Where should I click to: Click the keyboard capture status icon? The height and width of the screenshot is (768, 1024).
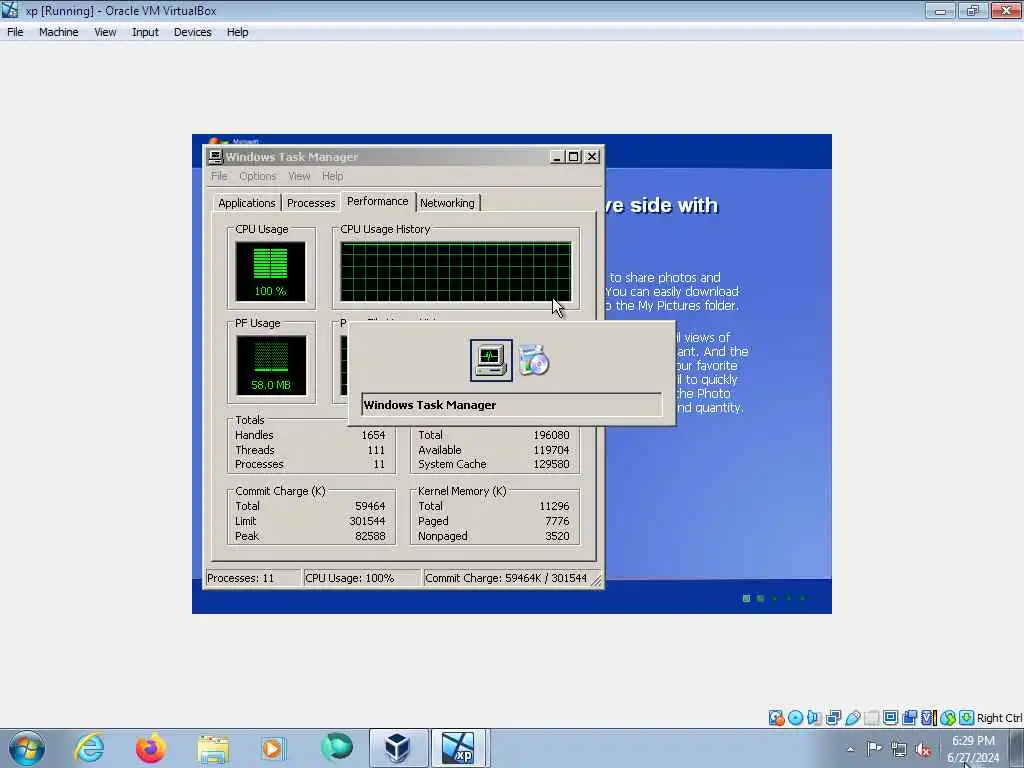pyautogui.click(x=967, y=718)
